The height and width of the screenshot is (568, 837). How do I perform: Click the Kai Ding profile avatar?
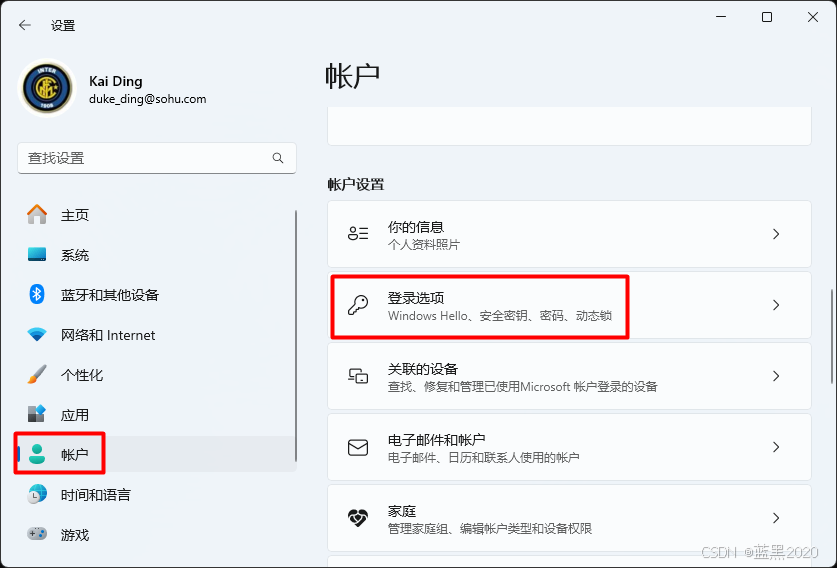47,89
